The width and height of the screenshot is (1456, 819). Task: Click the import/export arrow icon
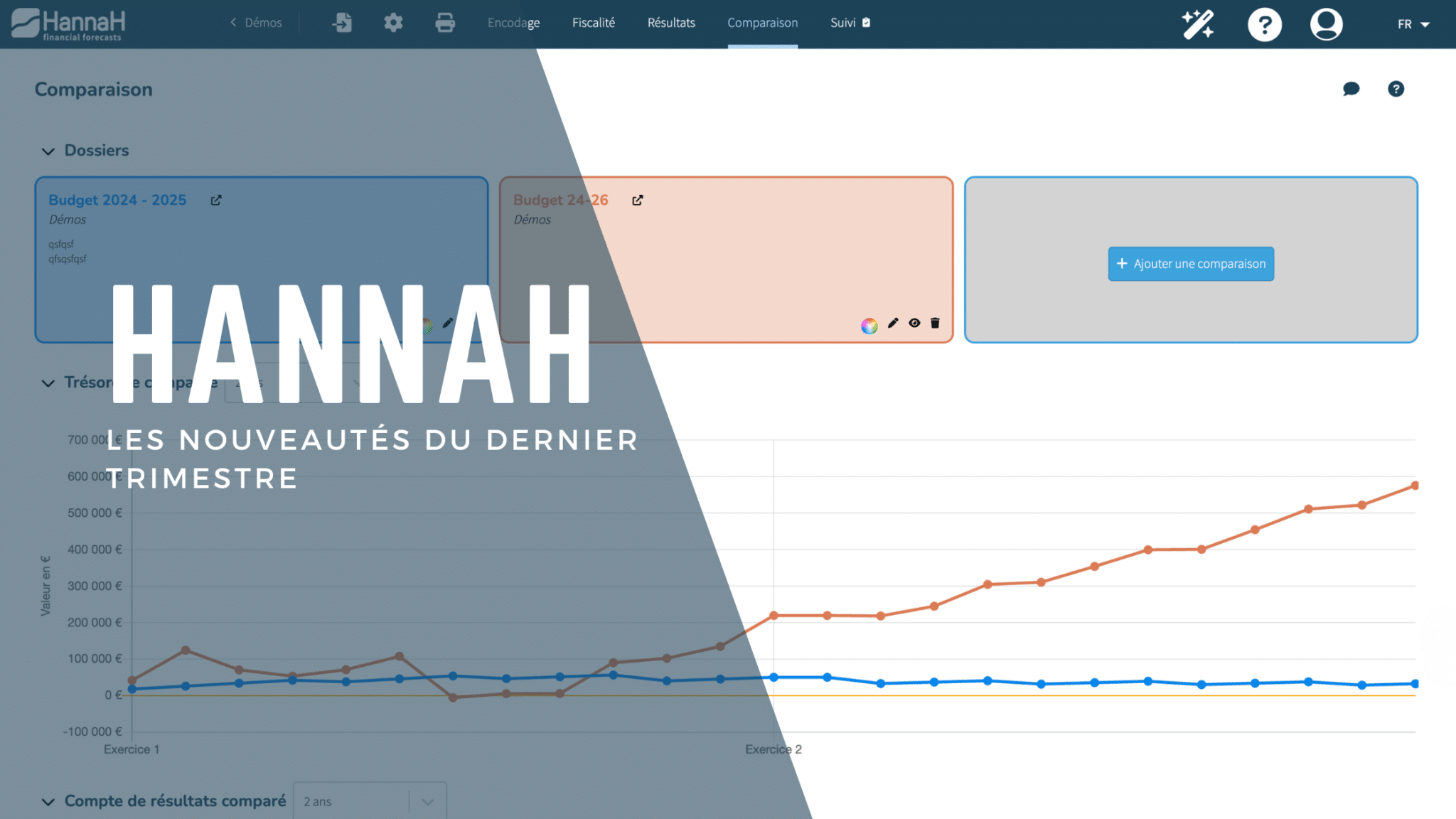[x=345, y=22]
